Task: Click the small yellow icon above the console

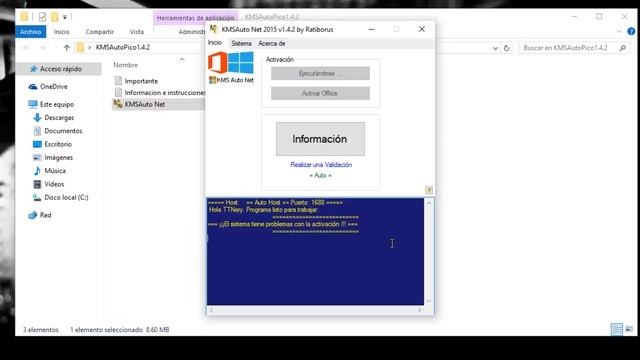Action: tap(429, 190)
